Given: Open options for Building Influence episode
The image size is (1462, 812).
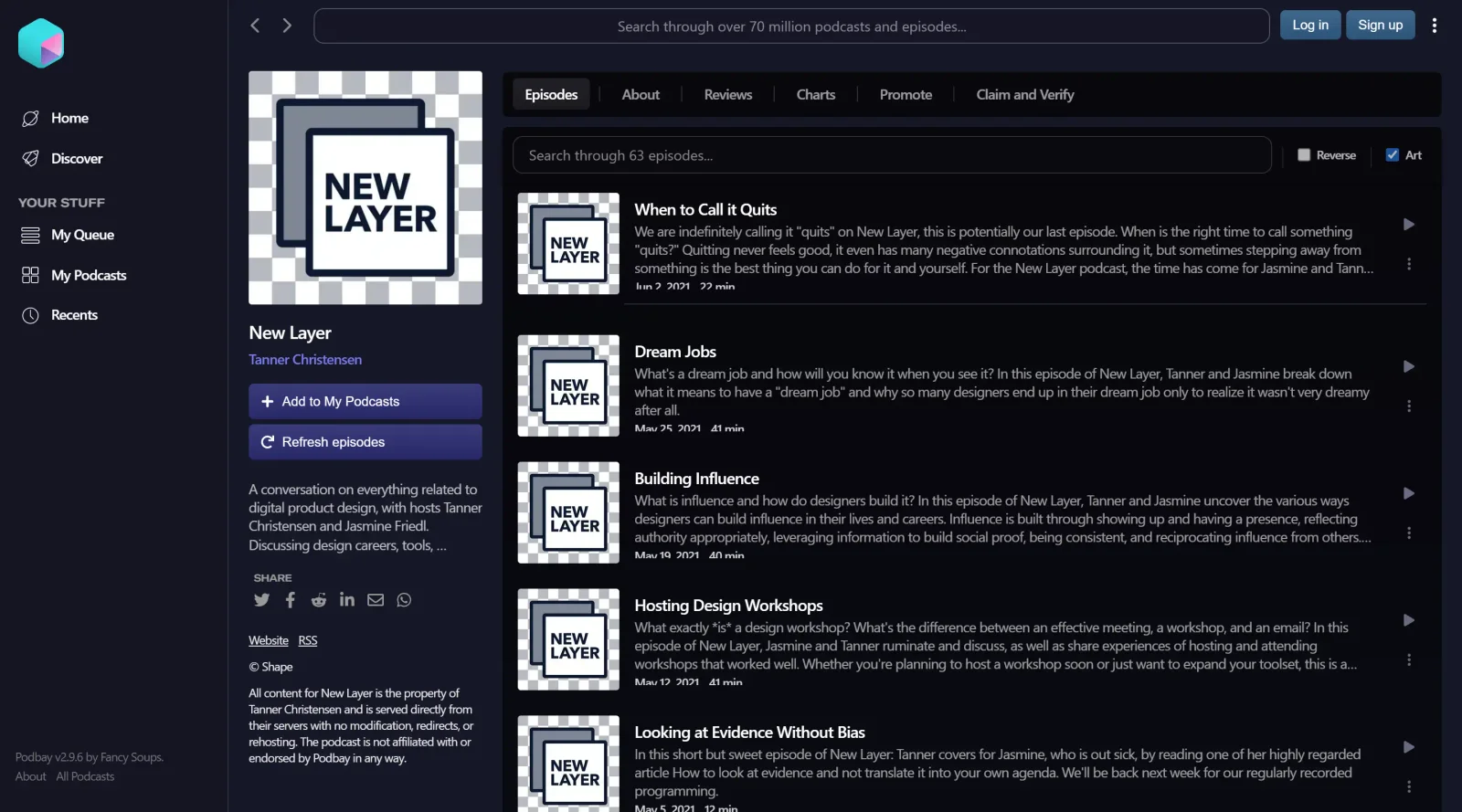Looking at the screenshot, I should (1409, 533).
